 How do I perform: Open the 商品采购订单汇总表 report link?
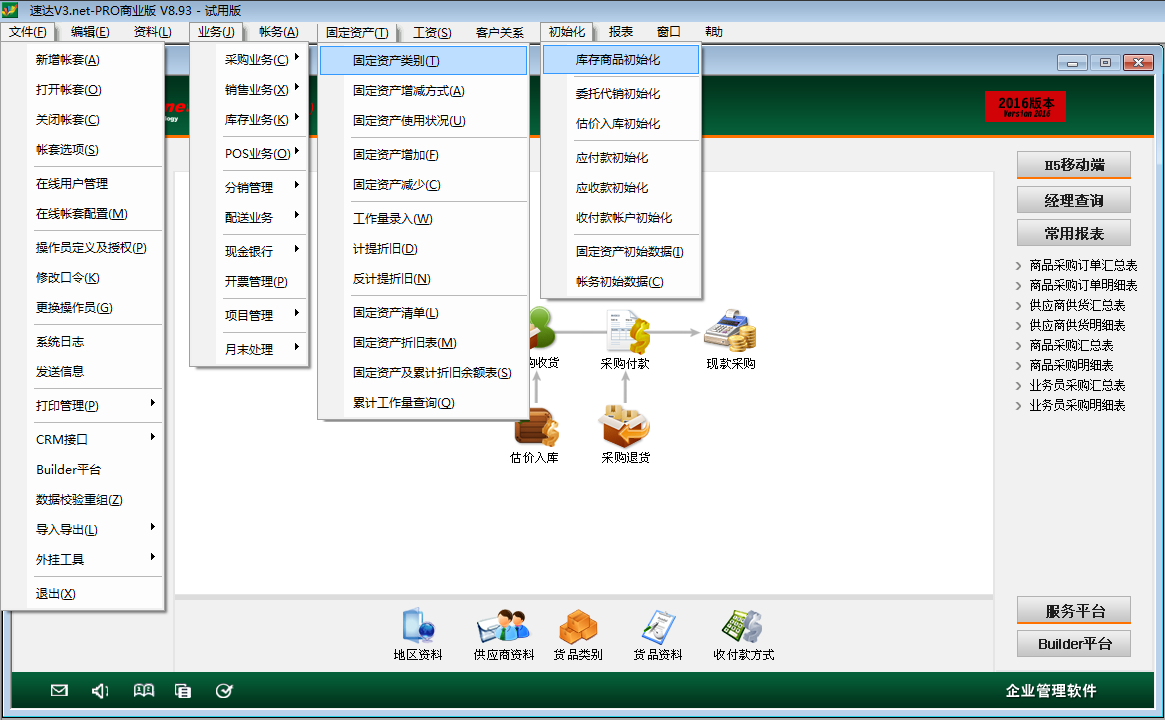[1083, 266]
